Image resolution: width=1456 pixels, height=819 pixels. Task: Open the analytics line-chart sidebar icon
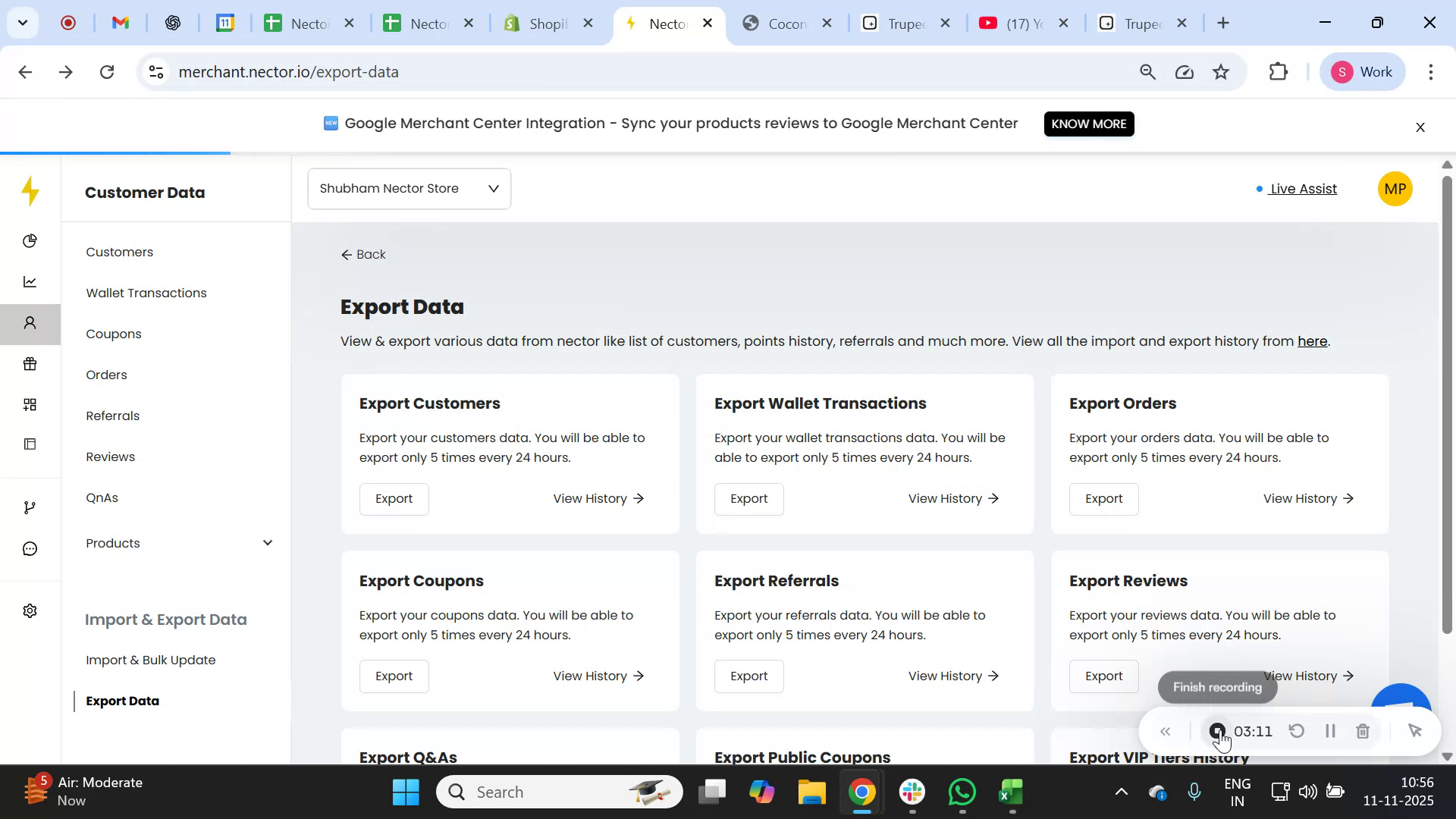coord(30,282)
